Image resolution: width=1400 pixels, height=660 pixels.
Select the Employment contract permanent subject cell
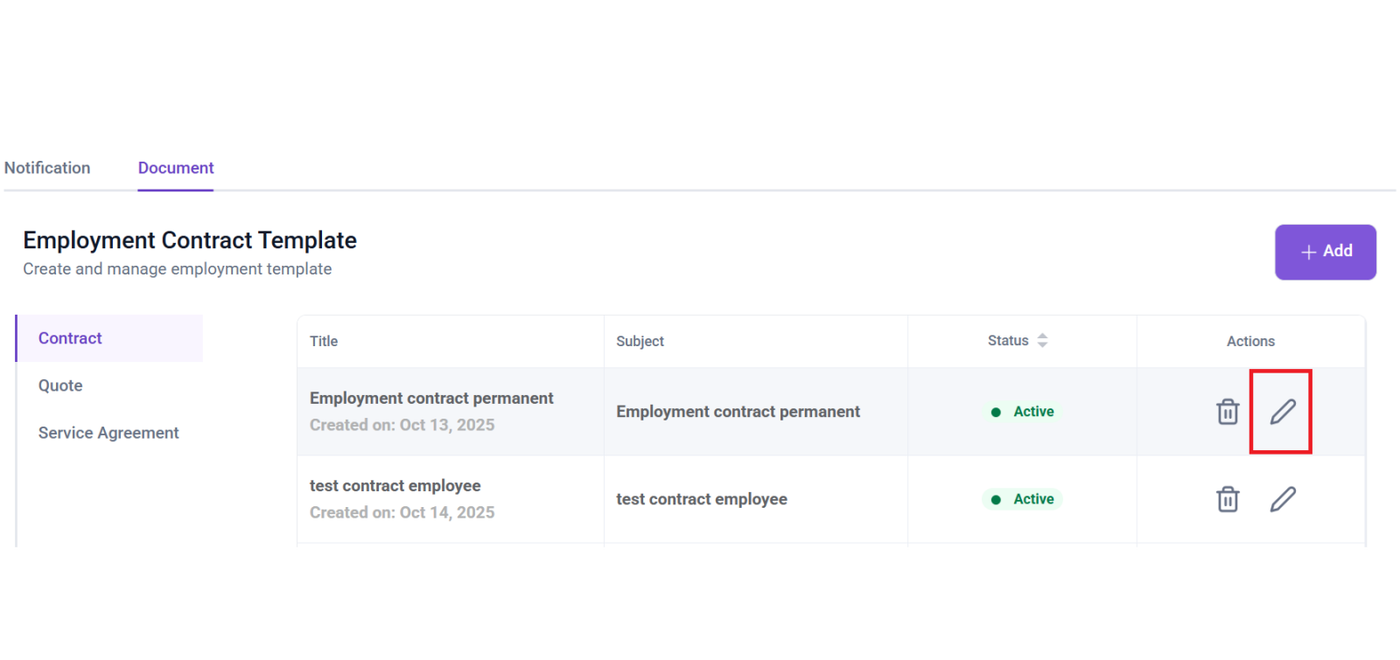[738, 412]
